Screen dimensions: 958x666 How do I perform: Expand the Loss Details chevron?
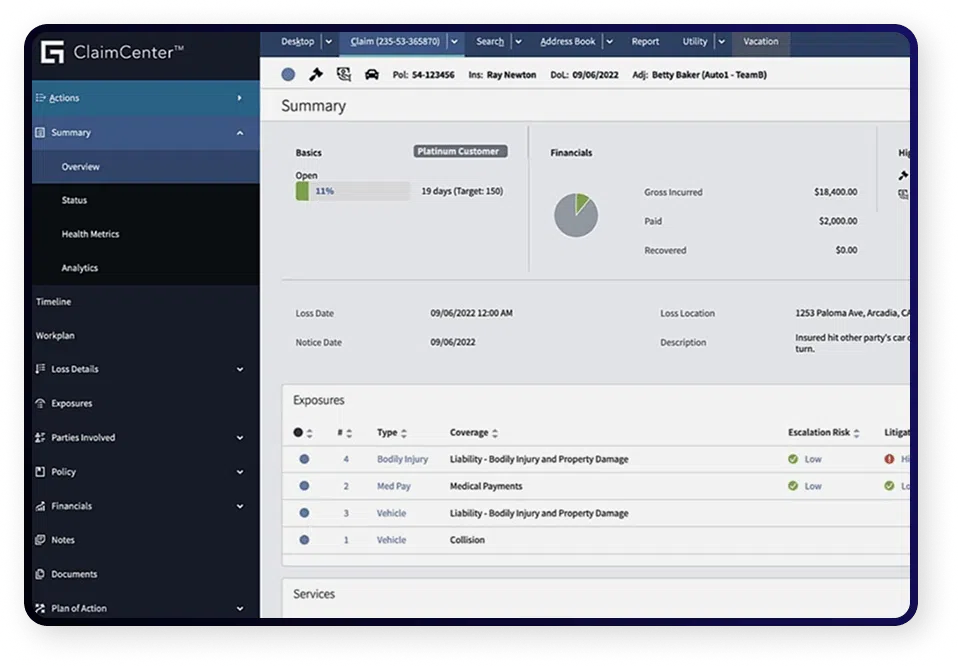point(240,369)
